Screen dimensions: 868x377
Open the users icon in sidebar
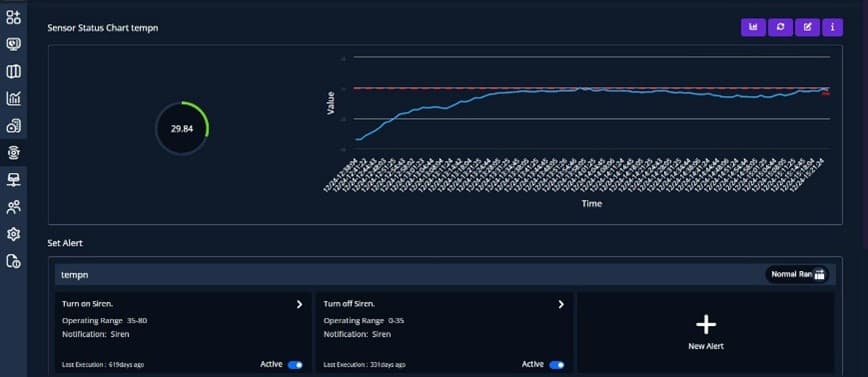tap(13, 207)
